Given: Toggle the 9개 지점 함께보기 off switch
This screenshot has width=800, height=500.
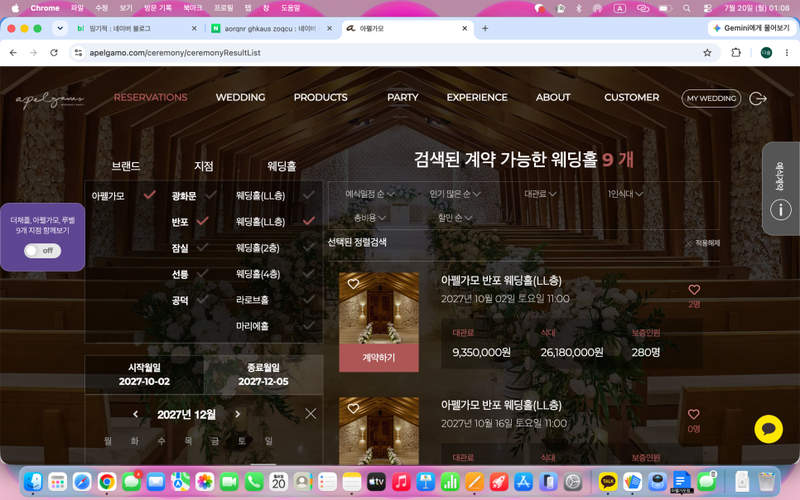Looking at the screenshot, I should point(43,251).
